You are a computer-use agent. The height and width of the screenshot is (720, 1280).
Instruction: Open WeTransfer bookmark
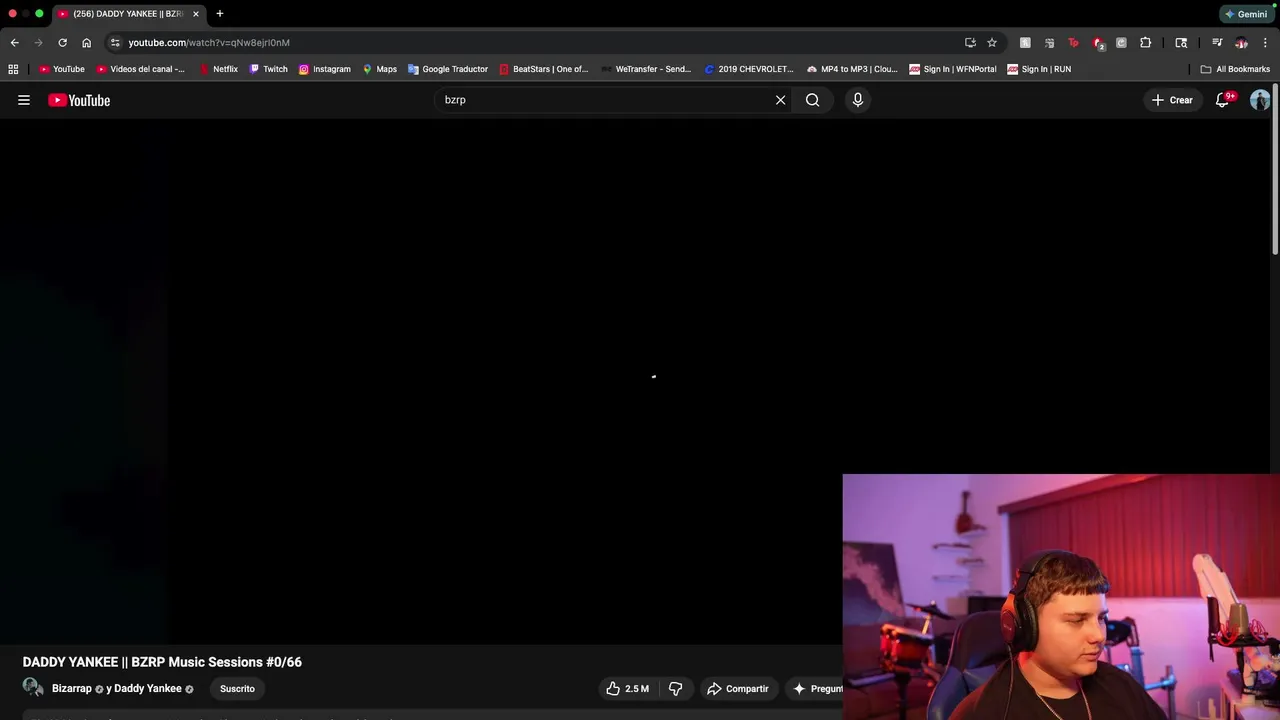646,69
